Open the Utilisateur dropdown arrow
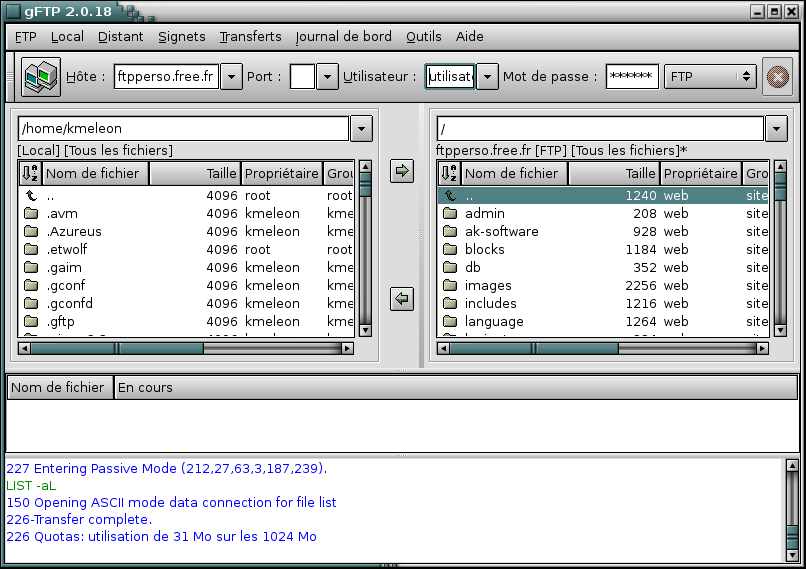The width and height of the screenshot is (806, 569). 487,77
